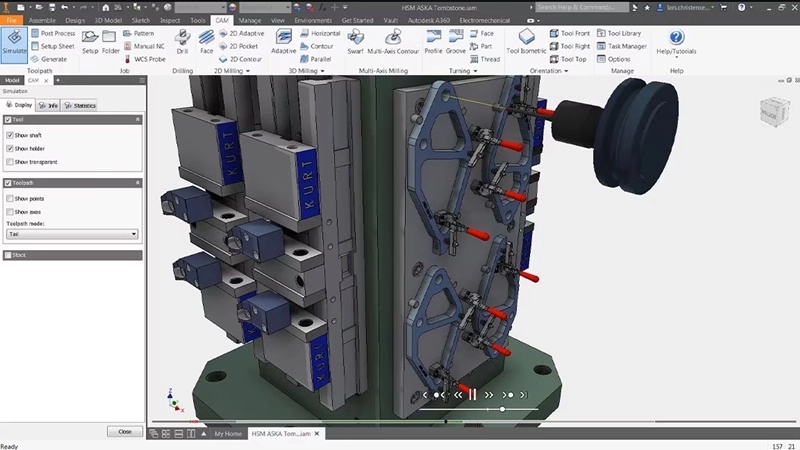Image resolution: width=800 pixels, height=450 pixels.
Task: Select 2D Pocket milling
Action: click(238, 46)
